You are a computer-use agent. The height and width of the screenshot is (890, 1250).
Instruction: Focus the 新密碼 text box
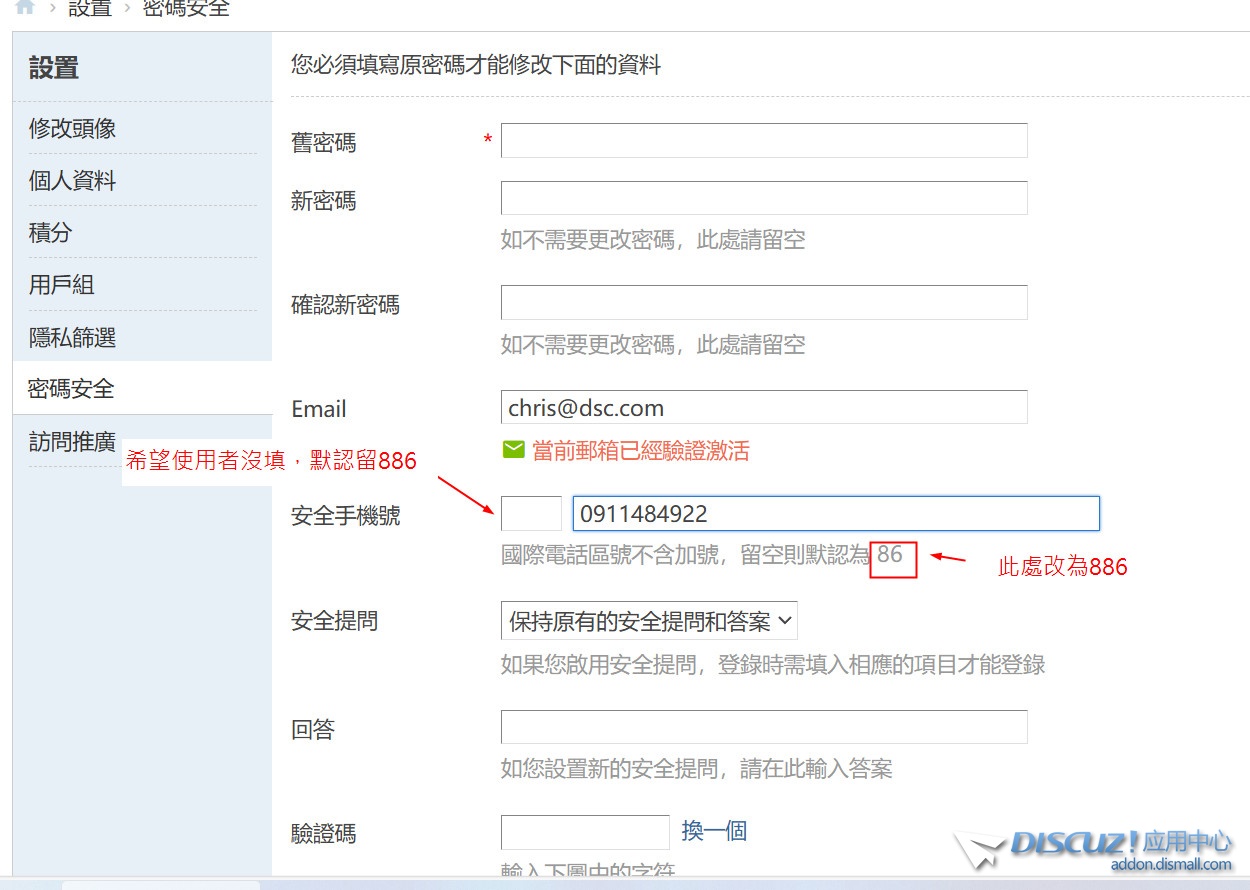(763, 198)
